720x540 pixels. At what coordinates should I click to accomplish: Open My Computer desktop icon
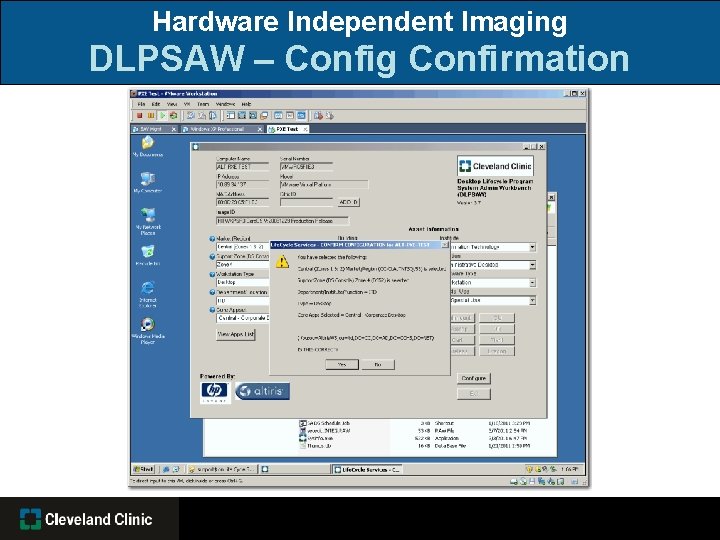tap(147, 182)
